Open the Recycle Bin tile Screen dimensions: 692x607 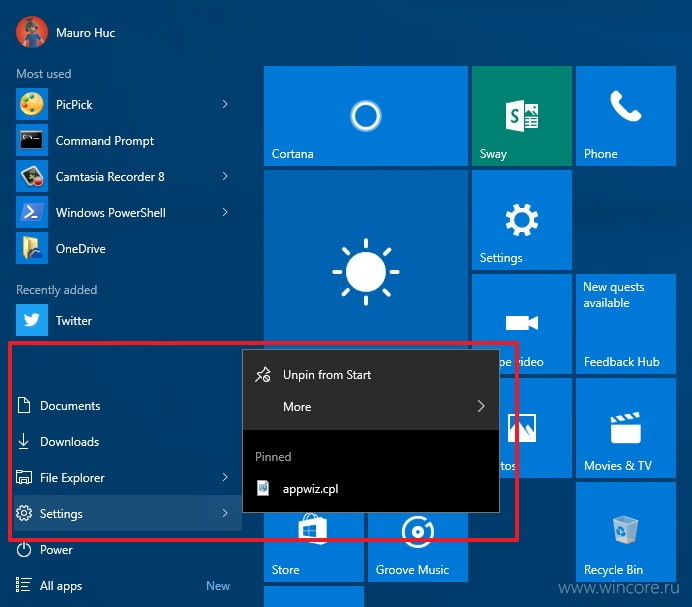click(626, 532)
